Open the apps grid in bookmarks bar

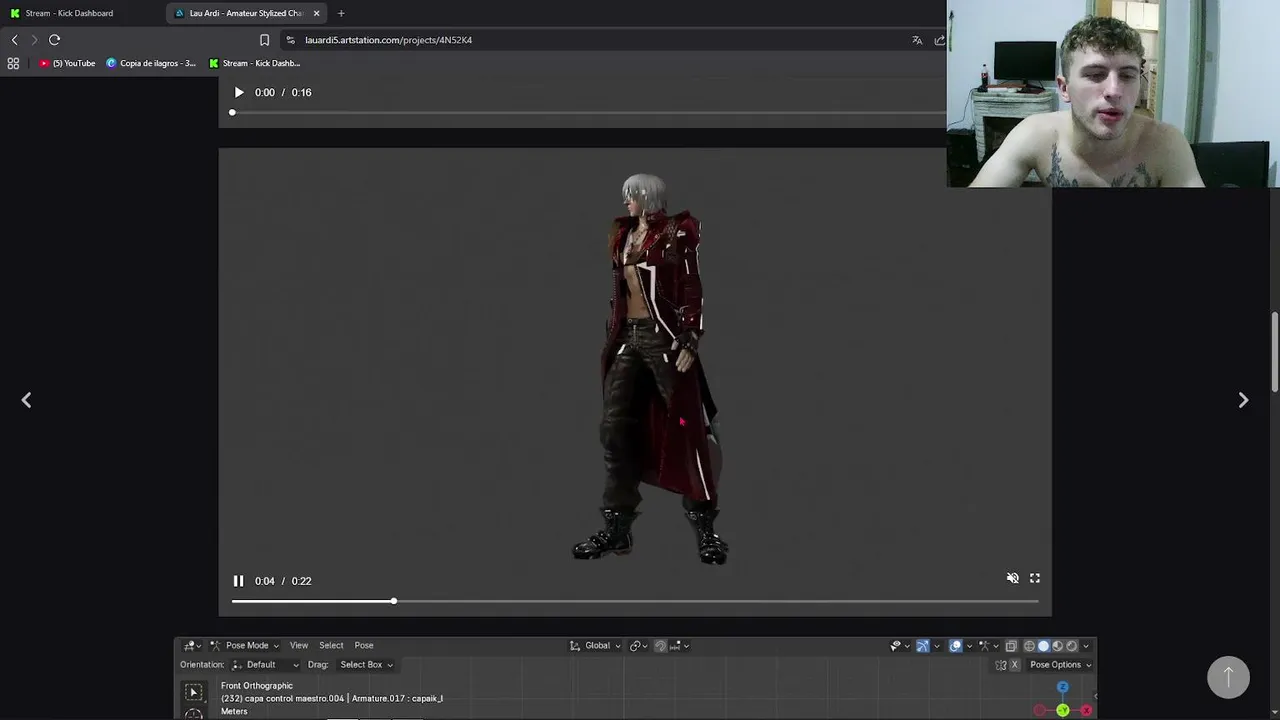pos(13,63)
